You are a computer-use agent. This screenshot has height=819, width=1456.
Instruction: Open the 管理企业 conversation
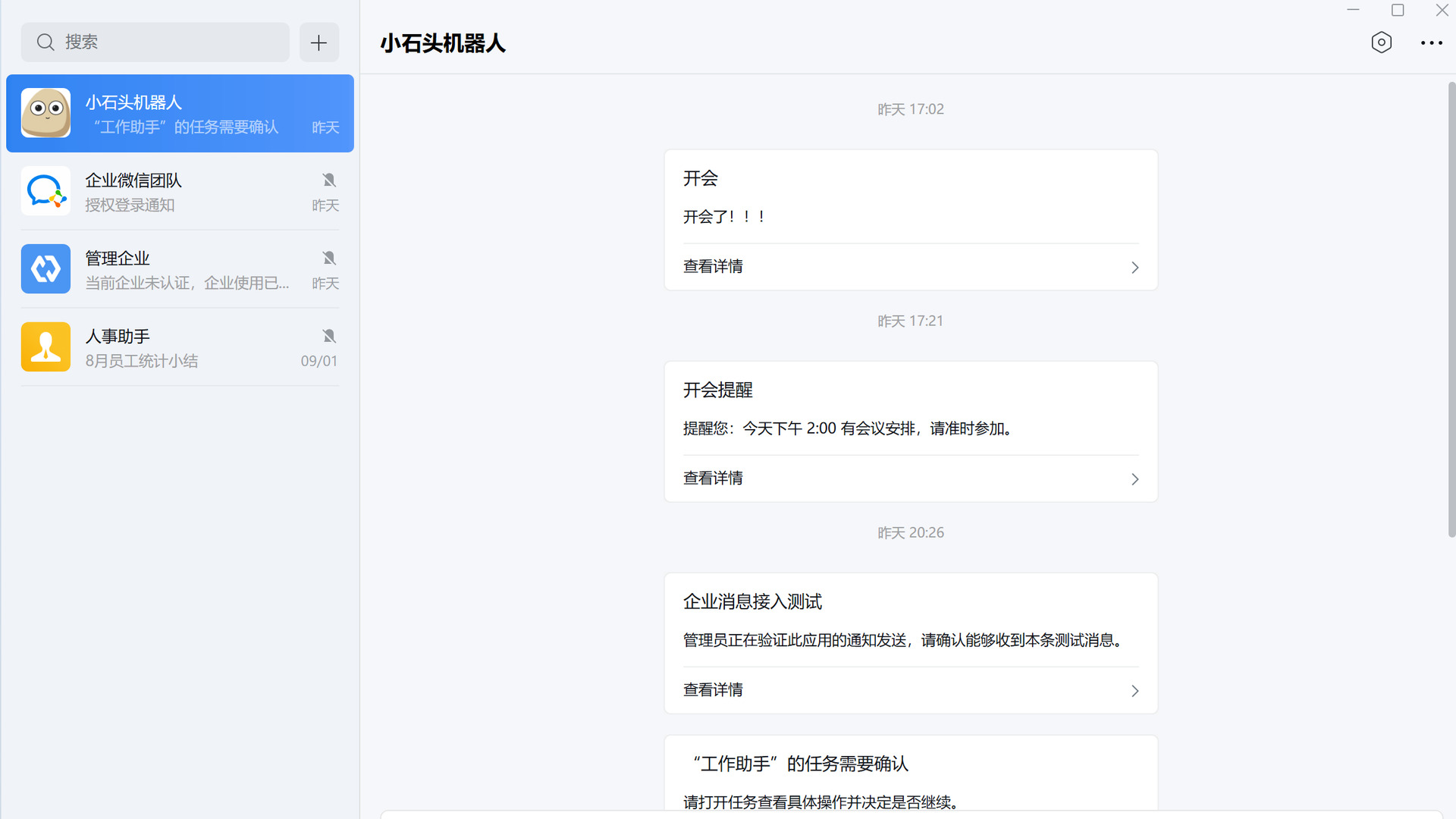click(180, 269)
